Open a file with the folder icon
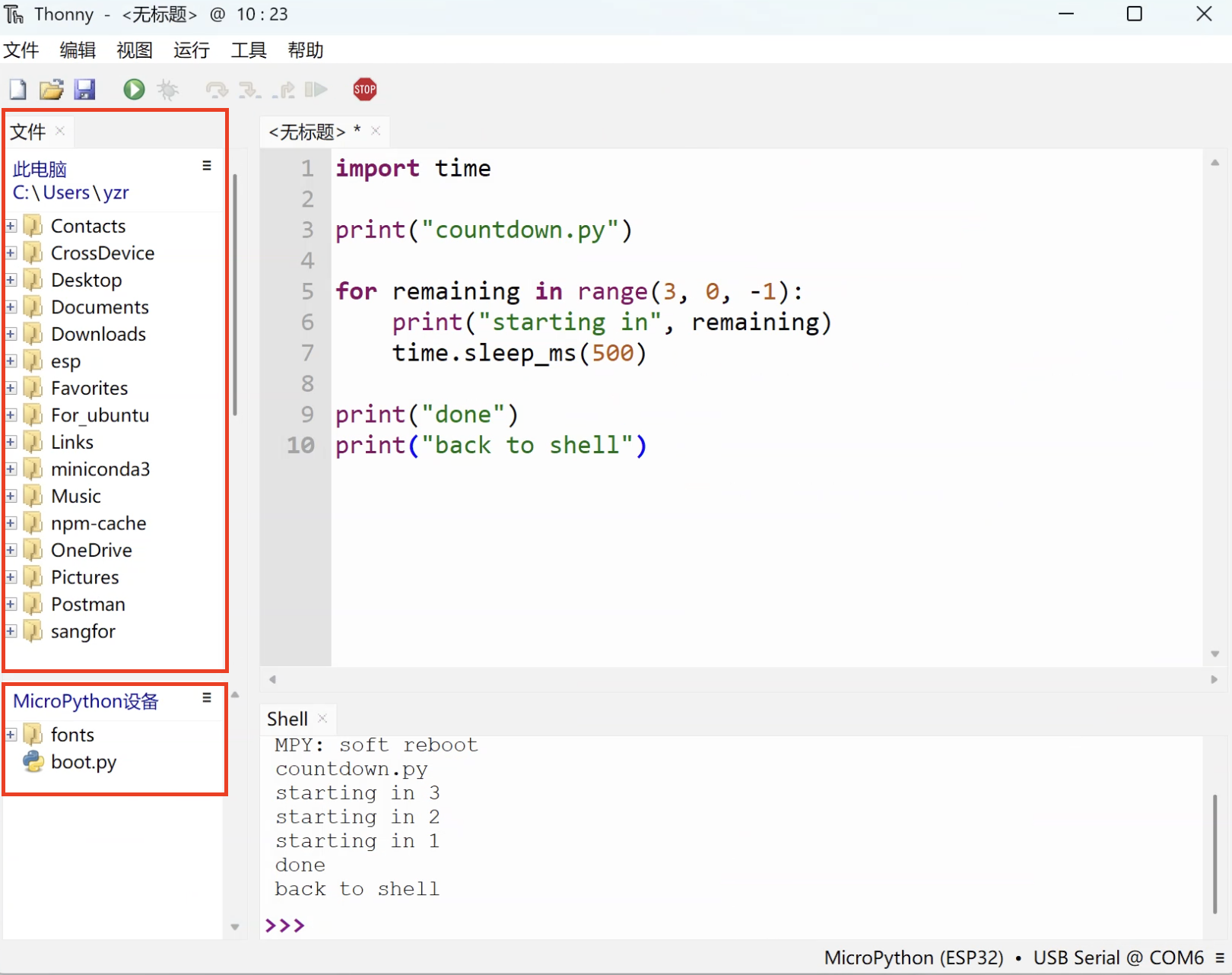1232x975 pixels. [x=51, y=90]
